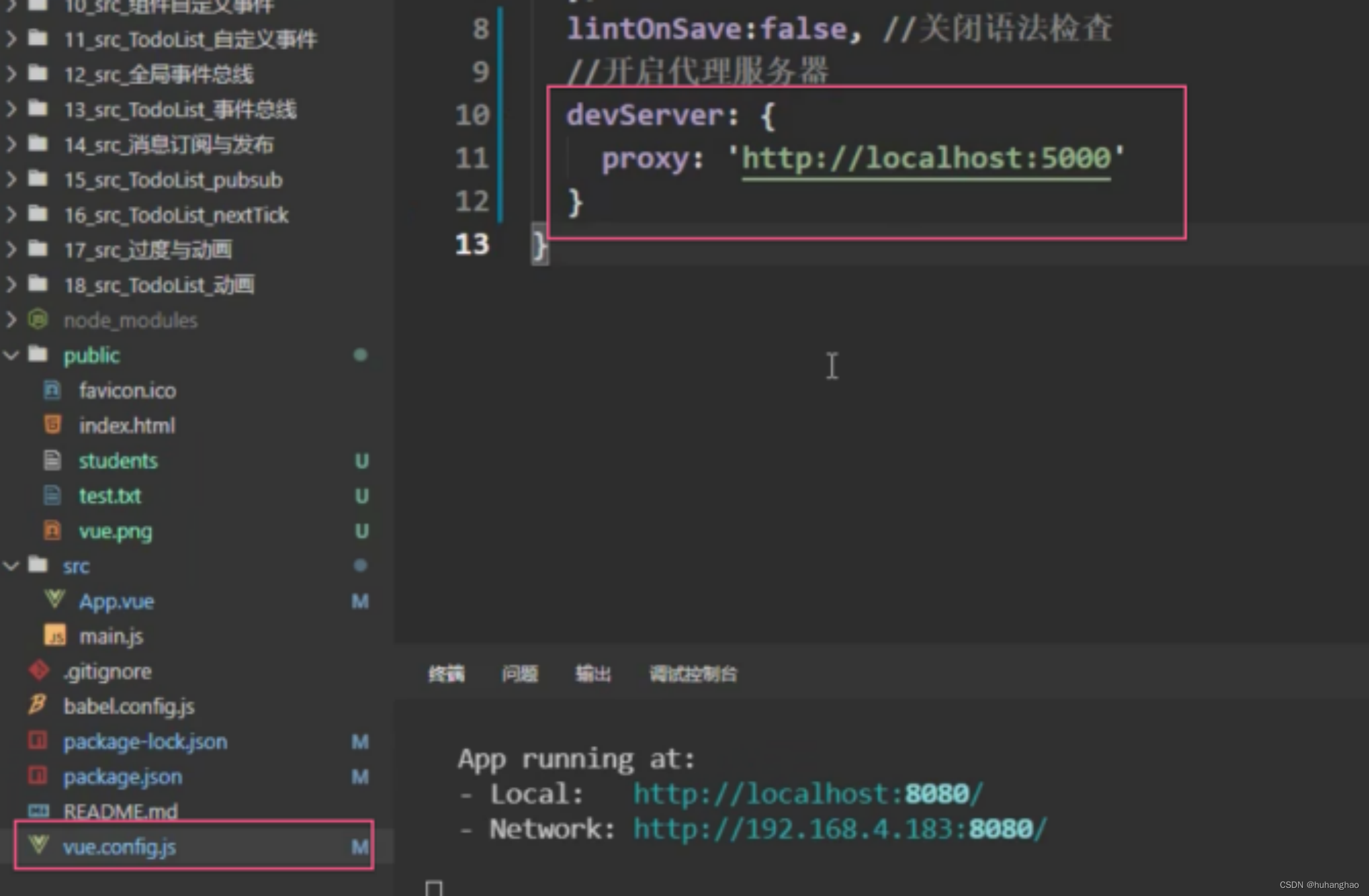The width and height of the screenshot is (1369, 896).
Task: Switch to the 问题 panel tab
Action: click(x=520, y=674)
